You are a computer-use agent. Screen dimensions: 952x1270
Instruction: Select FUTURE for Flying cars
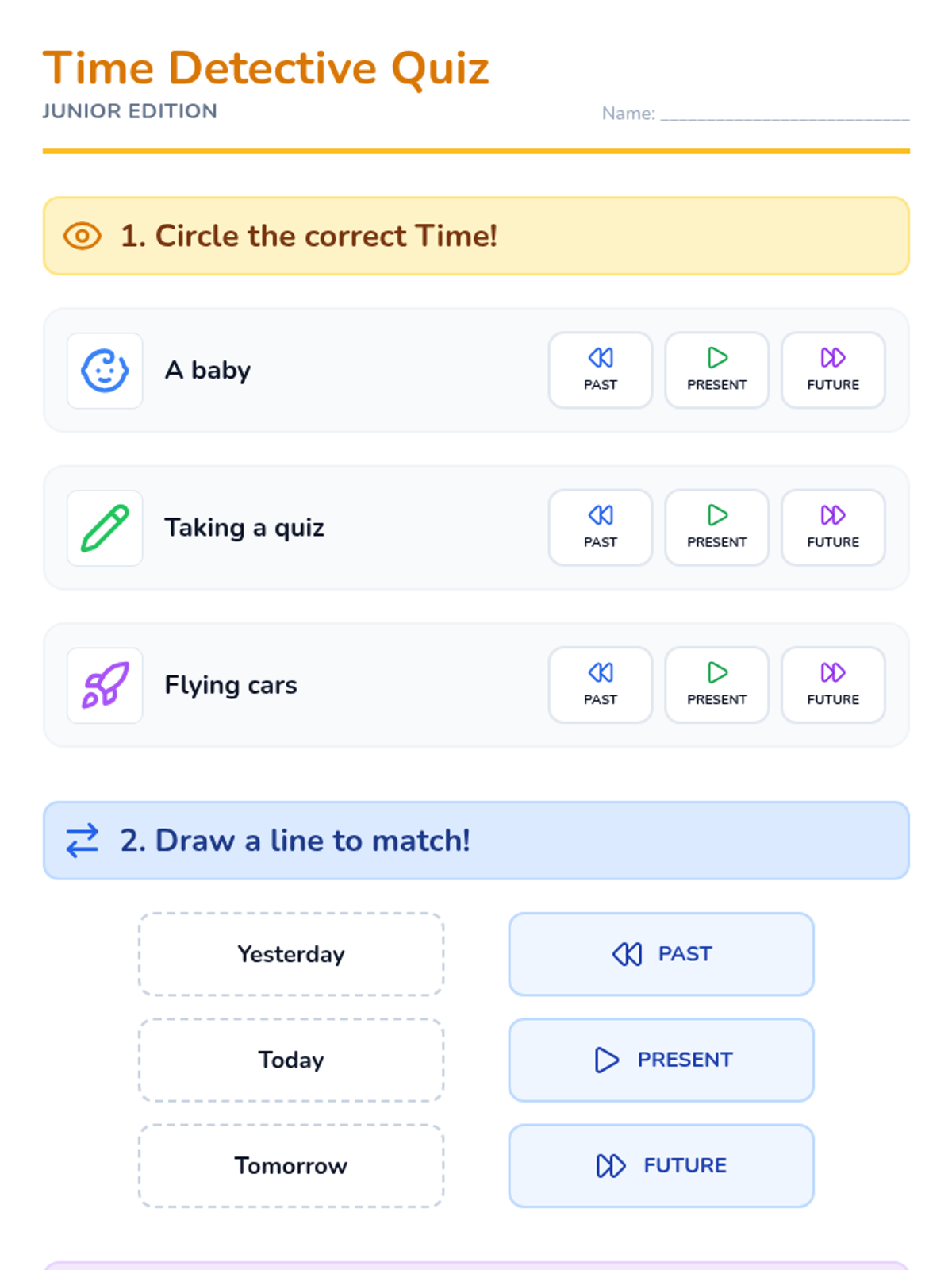tap(833, 685)
